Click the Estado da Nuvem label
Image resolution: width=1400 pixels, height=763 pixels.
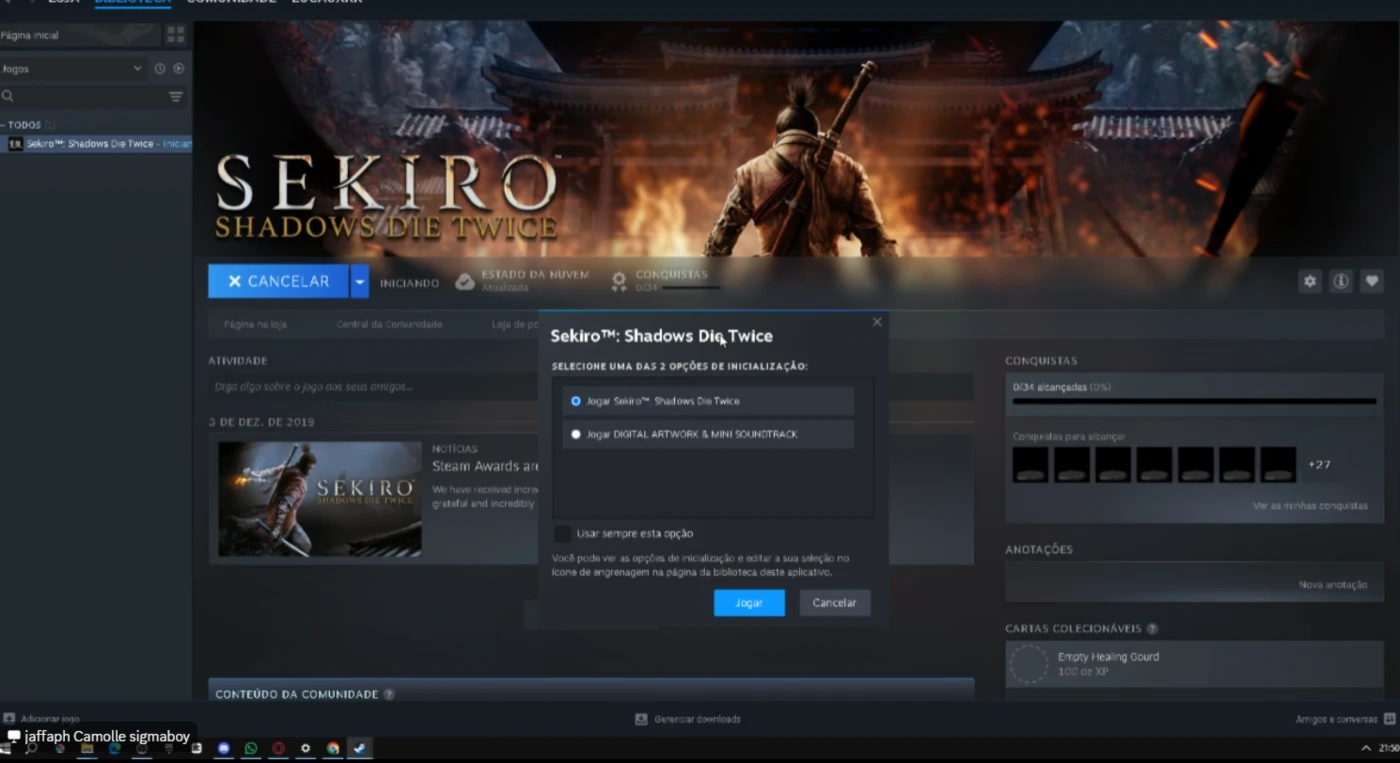[535, 274]
